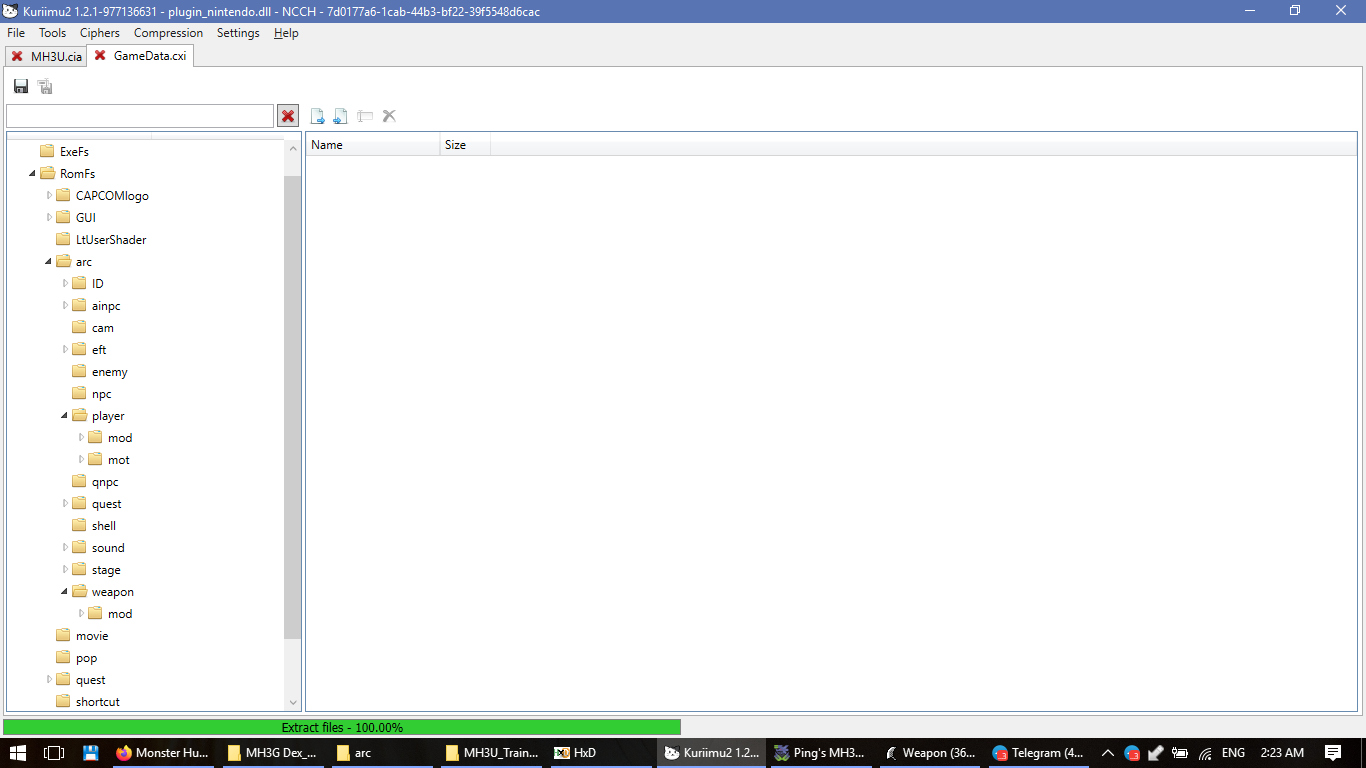Open the Compression menu
This screenshot has height=768, width=1366.
tap(168, 33)
